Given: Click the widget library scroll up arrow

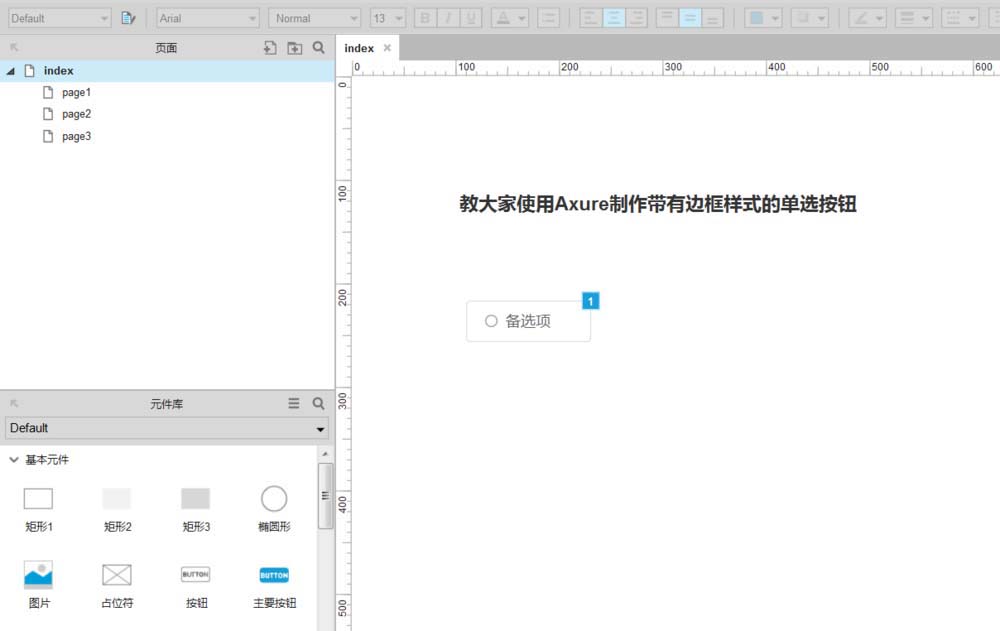Looking at the screenshot, I should tap(325, 454).
